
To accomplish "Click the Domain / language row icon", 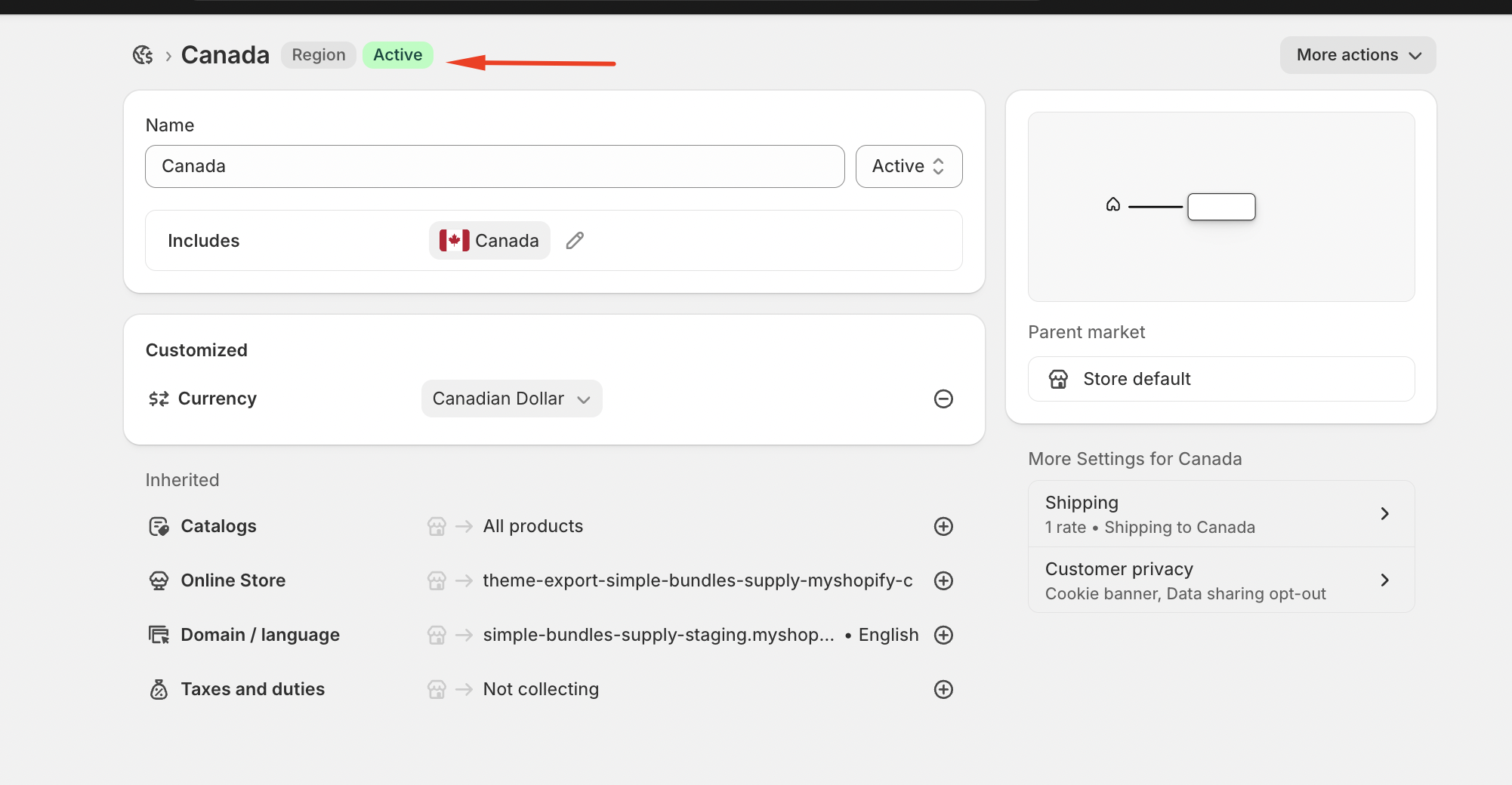I will point(159,635).
